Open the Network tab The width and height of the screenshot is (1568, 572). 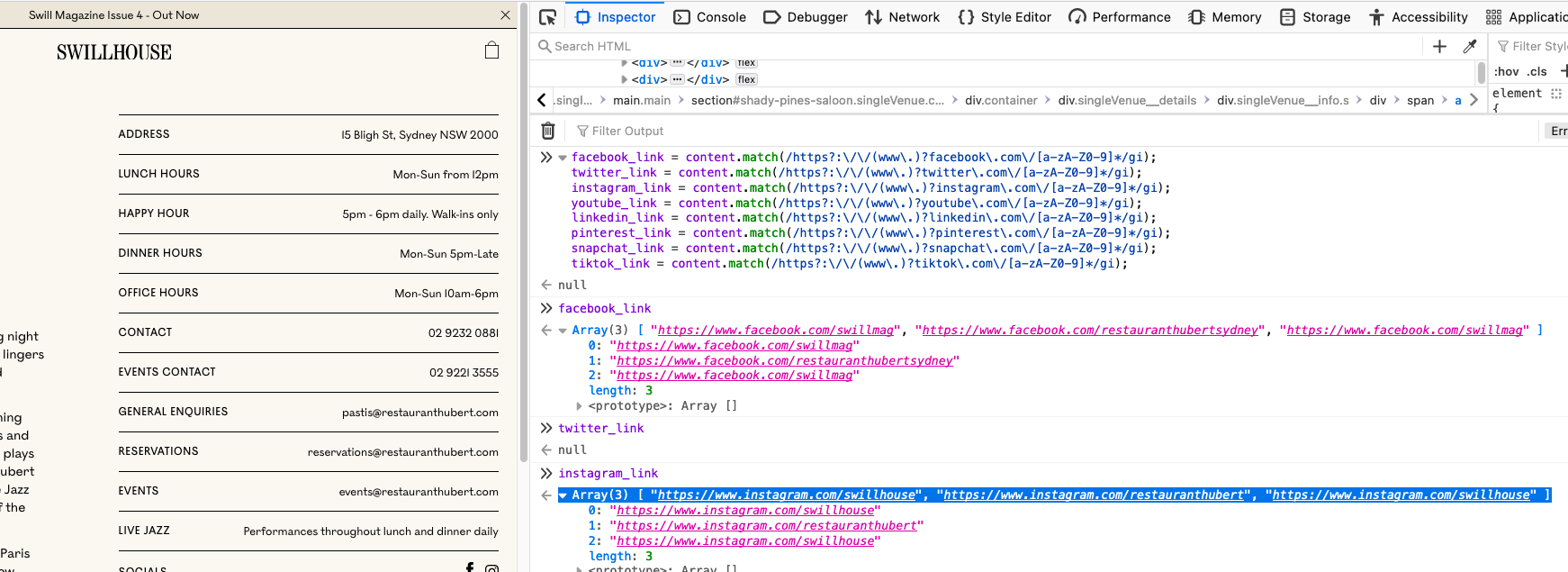(902, 17)
